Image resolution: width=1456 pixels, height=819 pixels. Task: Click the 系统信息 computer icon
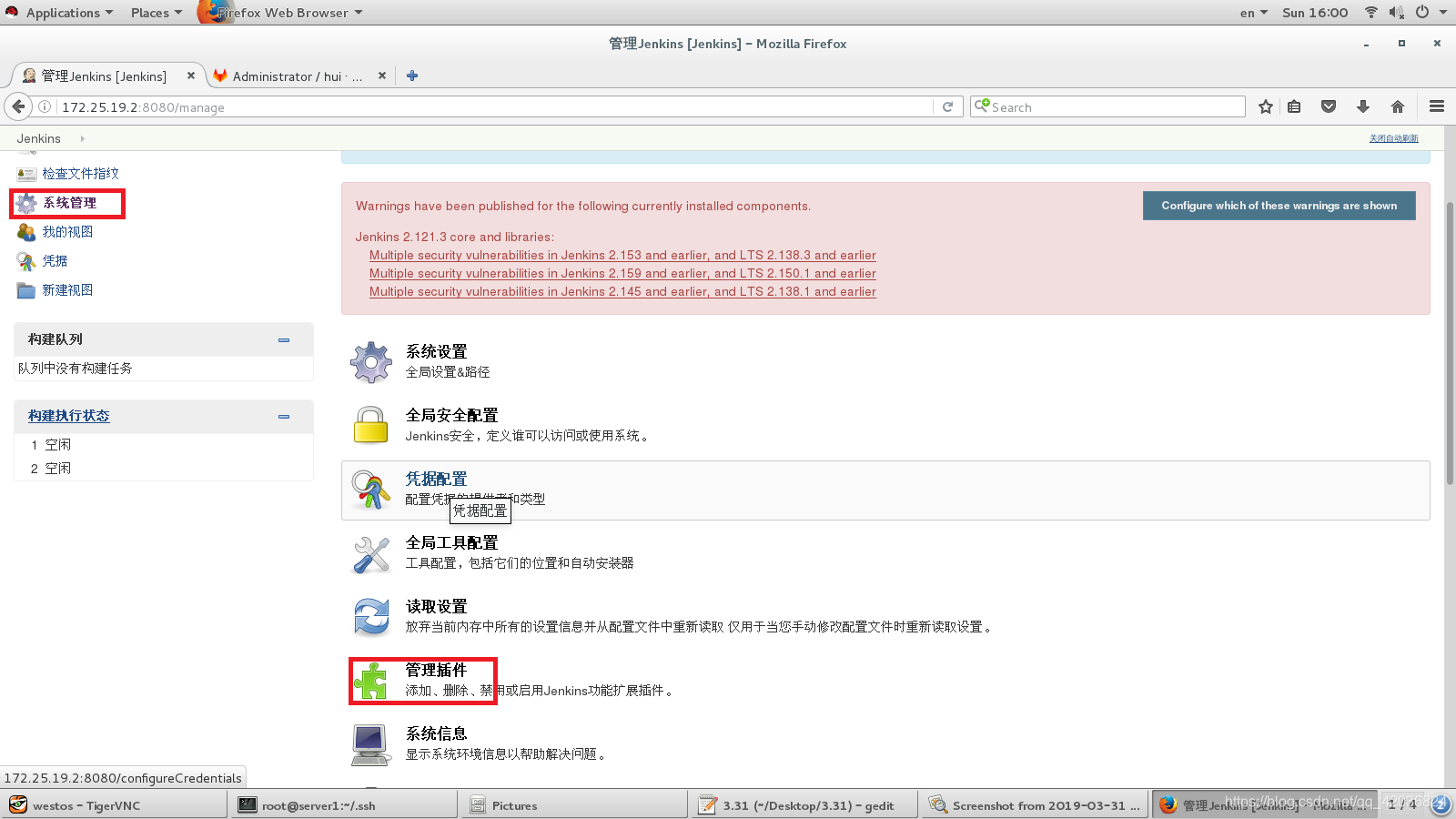click(371, 744)
